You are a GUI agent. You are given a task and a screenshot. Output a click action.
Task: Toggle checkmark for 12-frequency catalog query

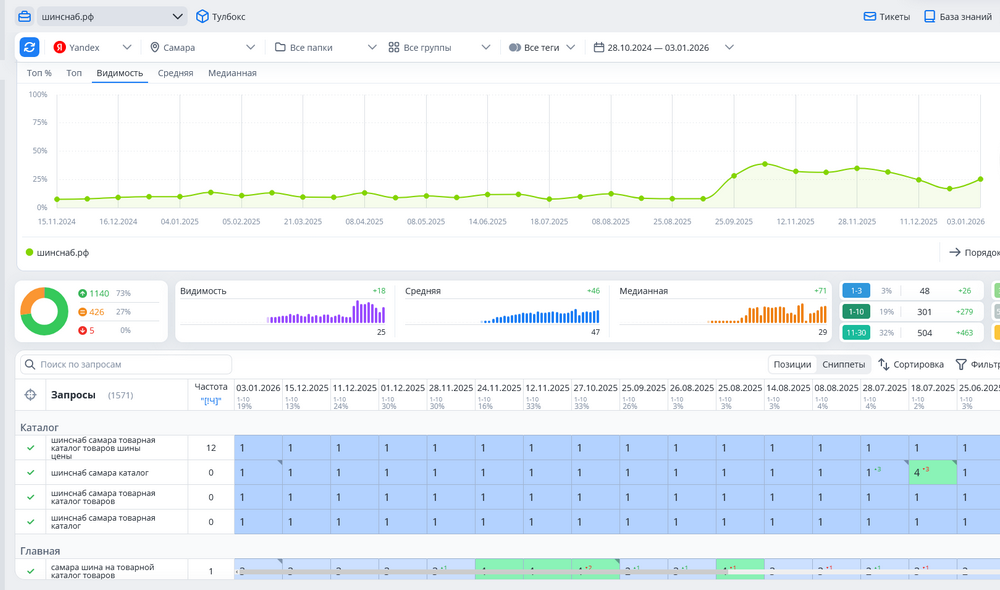pos(30,447)
